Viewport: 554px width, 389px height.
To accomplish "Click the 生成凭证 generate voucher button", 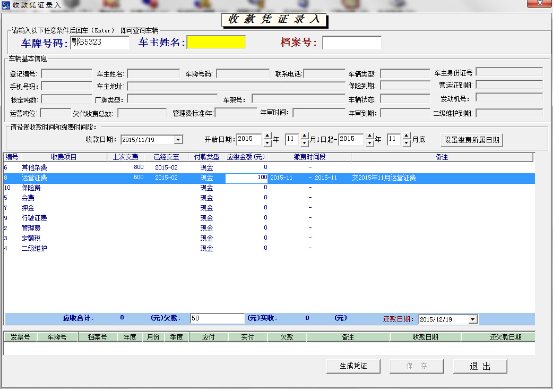I will [x=353, y=366].
